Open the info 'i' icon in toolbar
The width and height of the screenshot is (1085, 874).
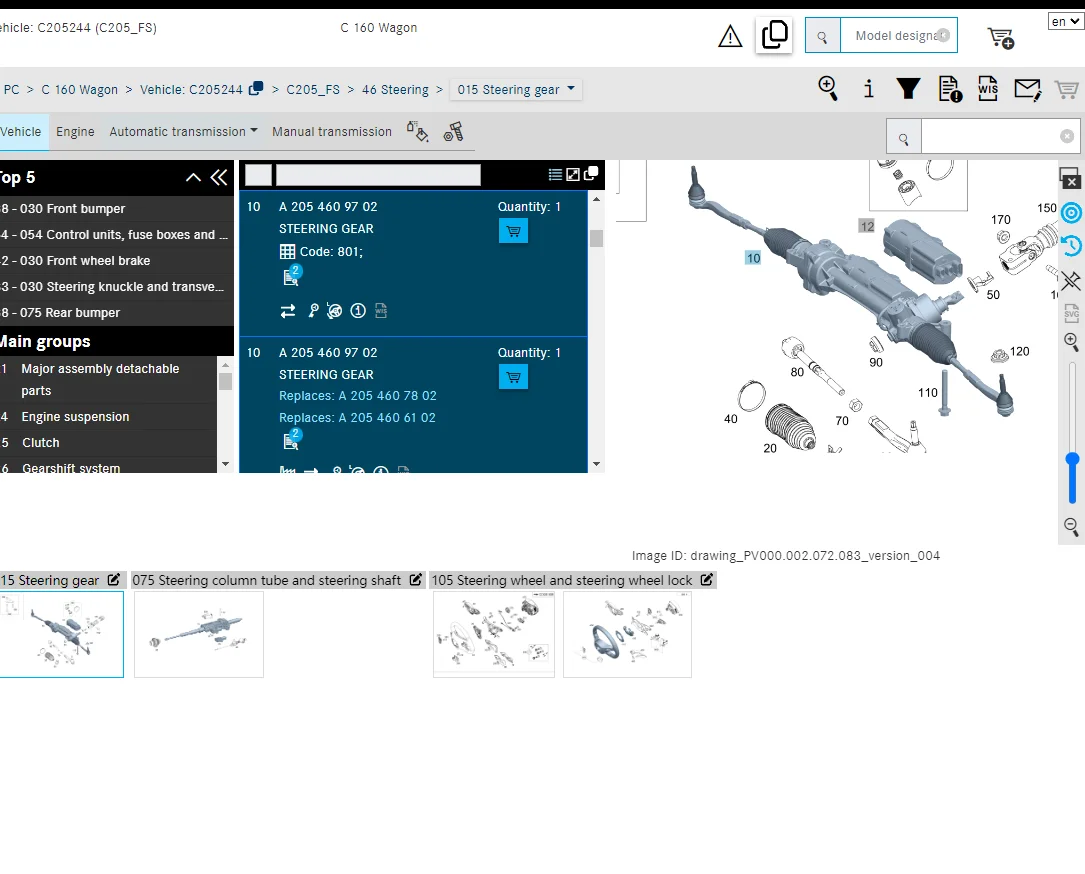tap(868, 89)
